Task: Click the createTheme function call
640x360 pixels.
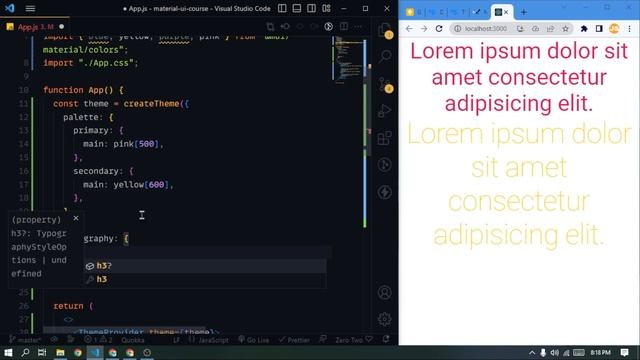Action: tap(151, 104)
